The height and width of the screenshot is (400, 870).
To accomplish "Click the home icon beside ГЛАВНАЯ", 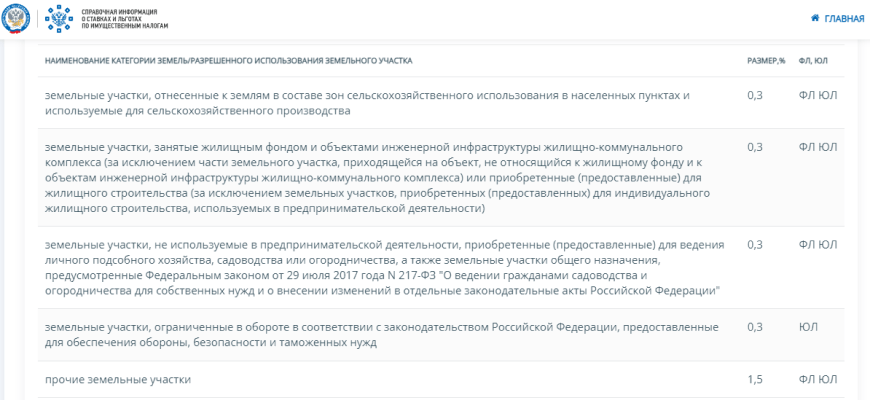I will click(x=815, y=18).
